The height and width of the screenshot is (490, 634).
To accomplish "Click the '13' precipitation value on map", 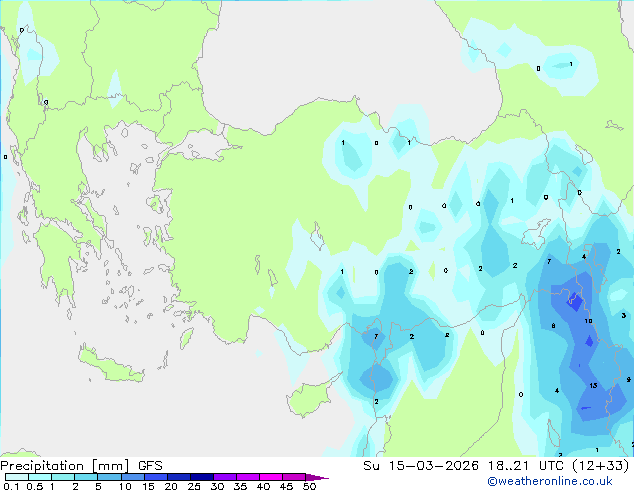I will point(593,385).
